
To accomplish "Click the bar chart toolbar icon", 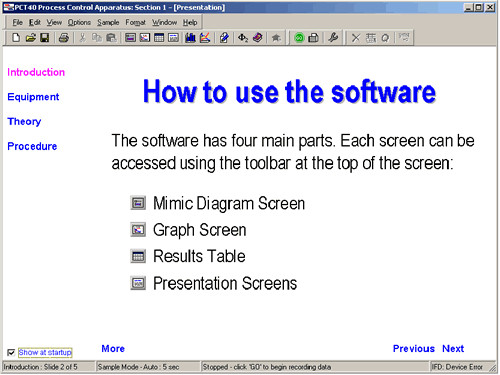I will pos(191,38).
